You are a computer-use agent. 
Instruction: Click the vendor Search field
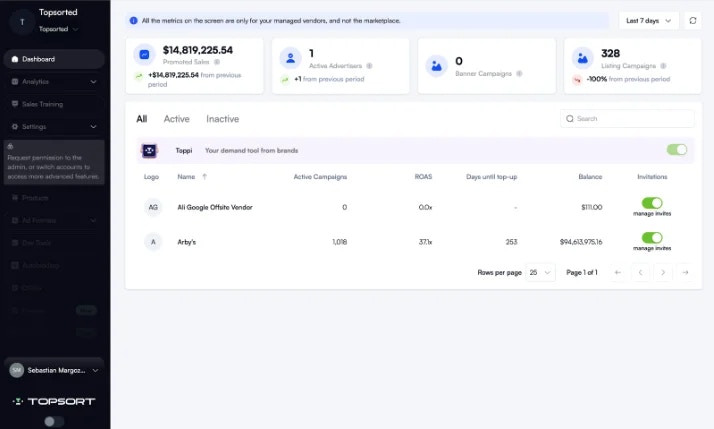[x=627, y=118]
